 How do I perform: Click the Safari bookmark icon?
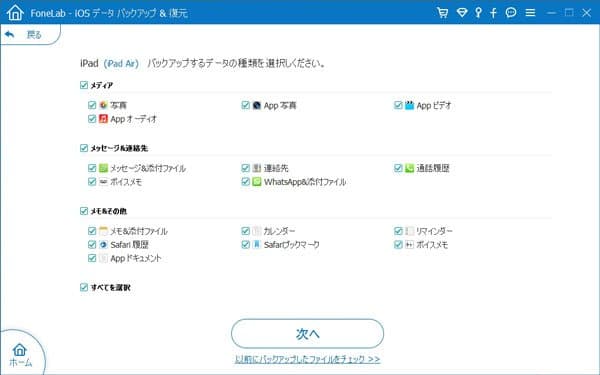coord(257,244)
